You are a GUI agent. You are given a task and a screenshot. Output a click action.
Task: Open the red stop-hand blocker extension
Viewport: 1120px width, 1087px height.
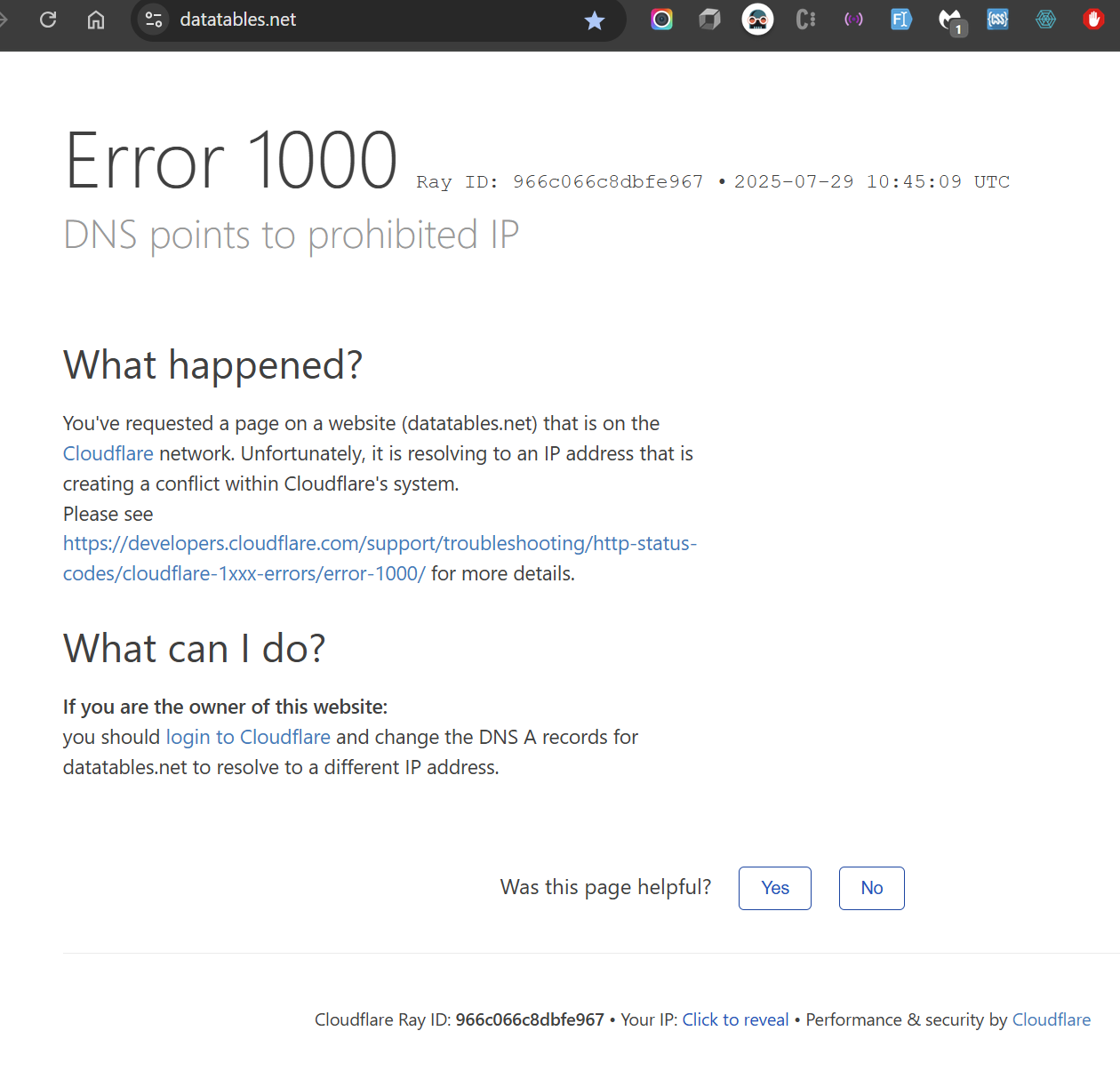pos(1094,20)
